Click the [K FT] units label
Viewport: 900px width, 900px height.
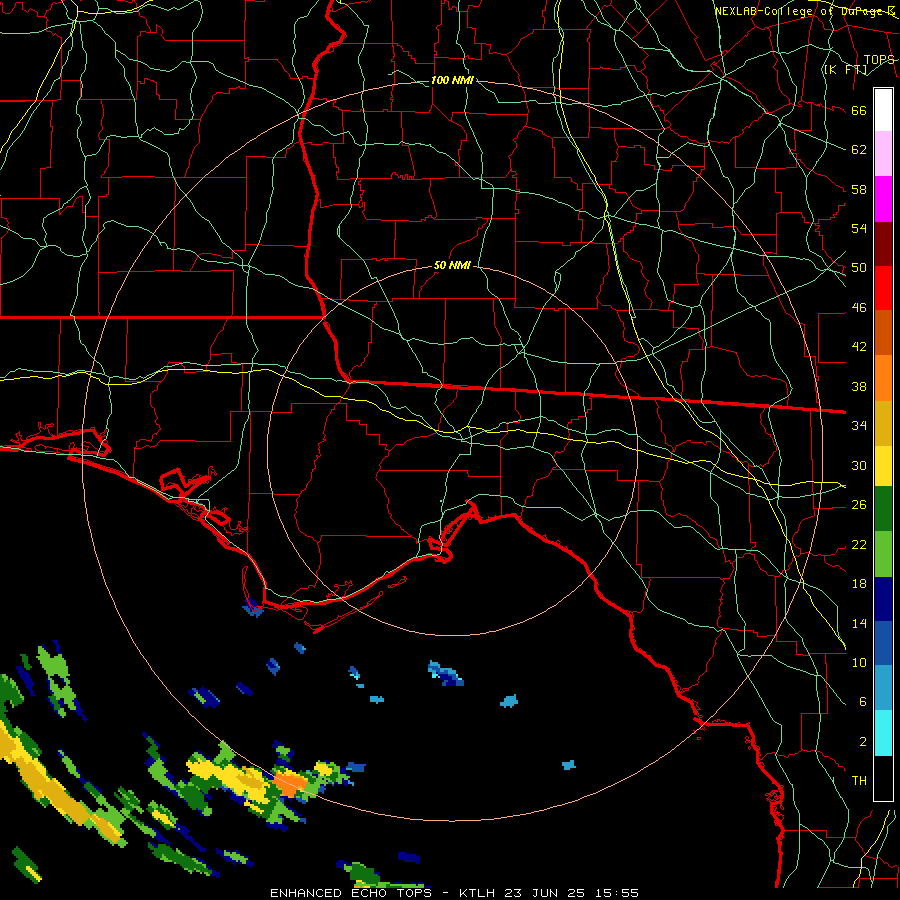845,70
